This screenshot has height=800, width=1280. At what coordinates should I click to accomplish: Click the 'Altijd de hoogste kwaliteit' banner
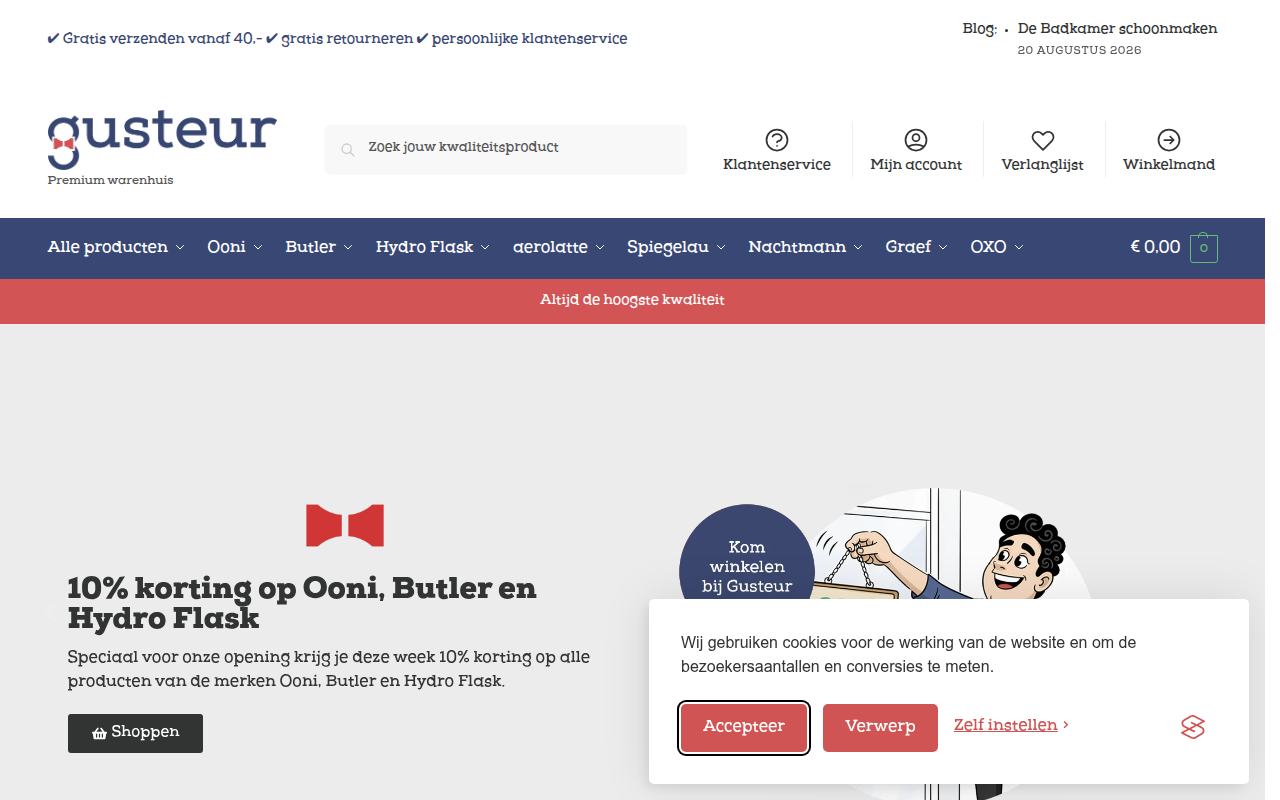pyautogui.click(x=632, y=300)
